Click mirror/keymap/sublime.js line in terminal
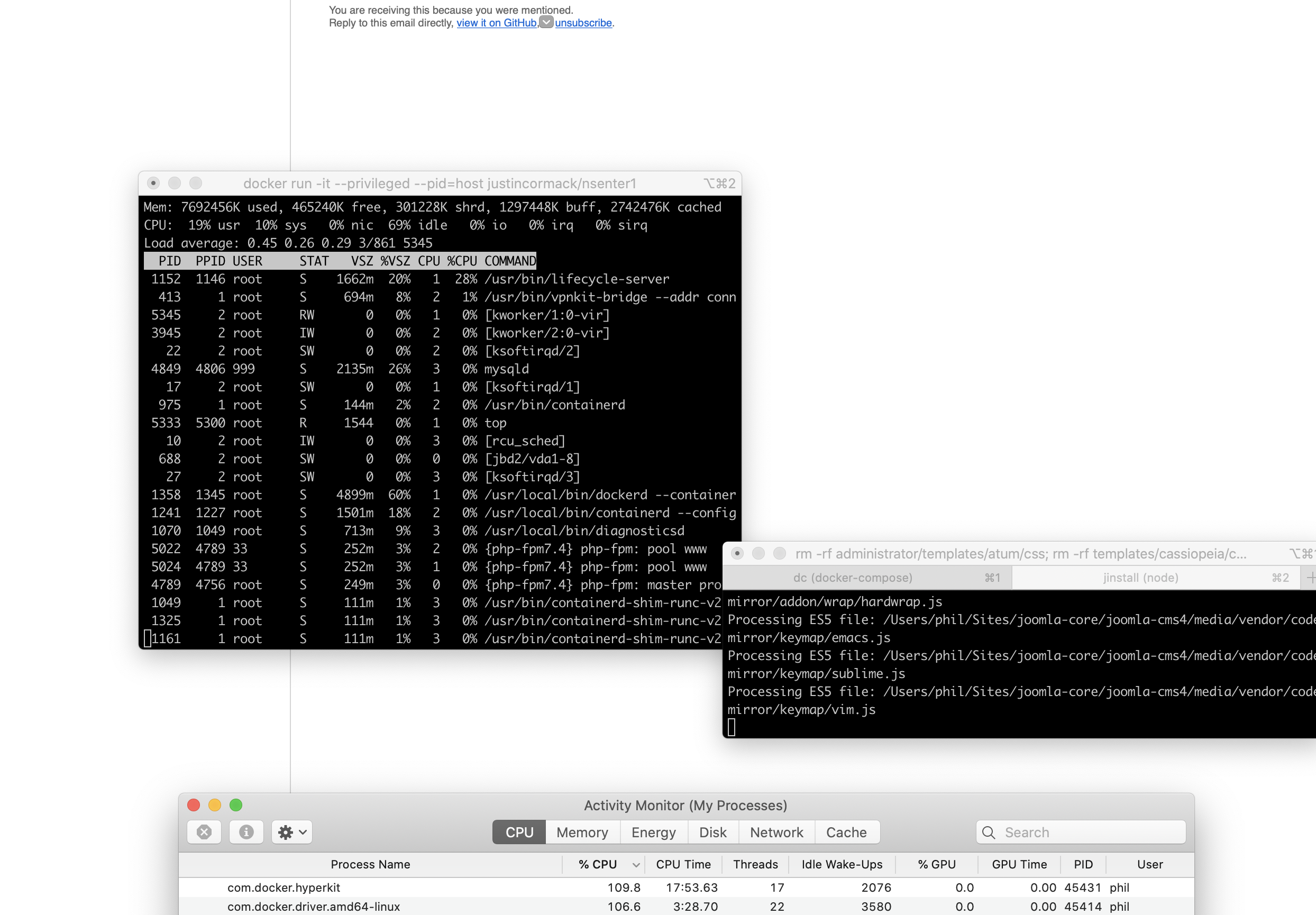1316x915 pixels. click(816, 674)
